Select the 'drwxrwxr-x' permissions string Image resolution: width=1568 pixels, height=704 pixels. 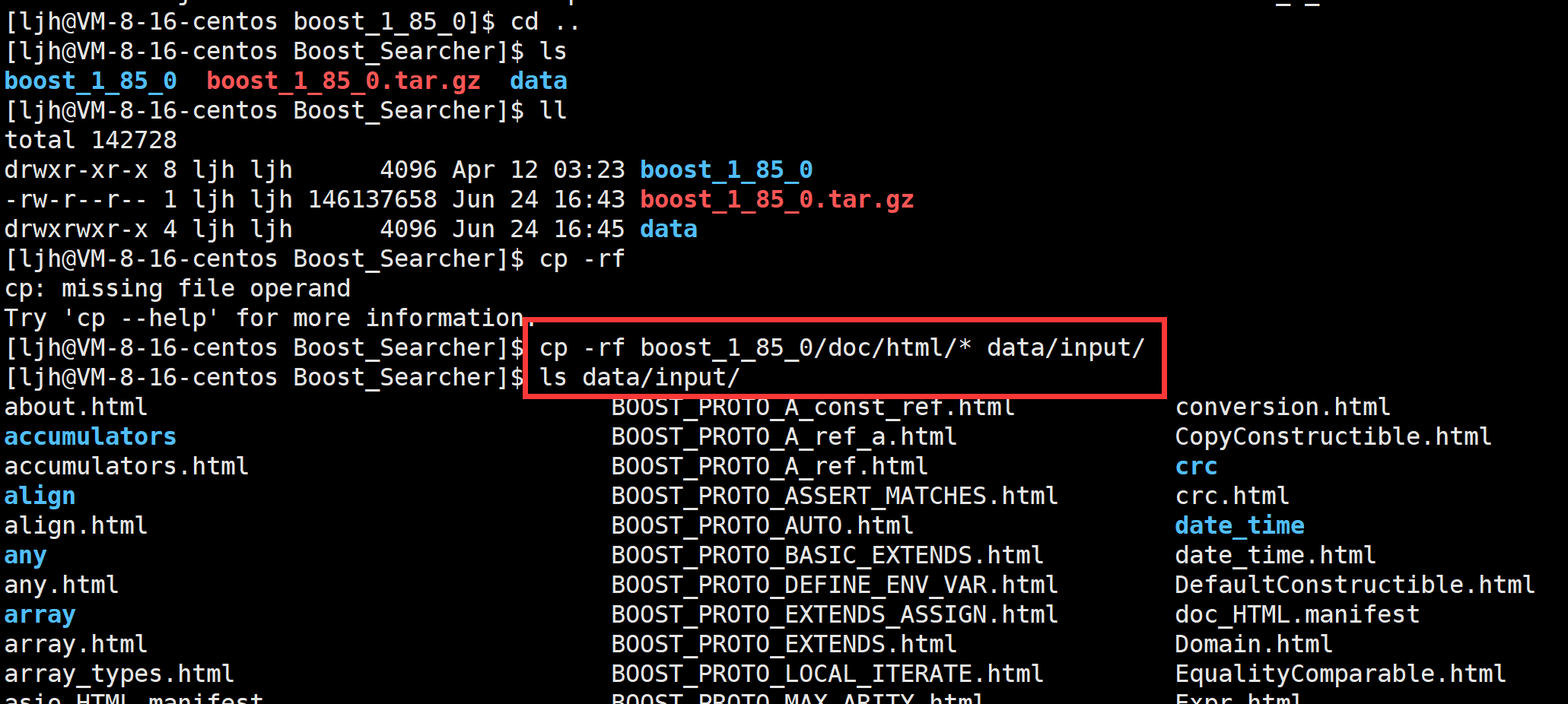pyautogui.click(x=76, y=229)
